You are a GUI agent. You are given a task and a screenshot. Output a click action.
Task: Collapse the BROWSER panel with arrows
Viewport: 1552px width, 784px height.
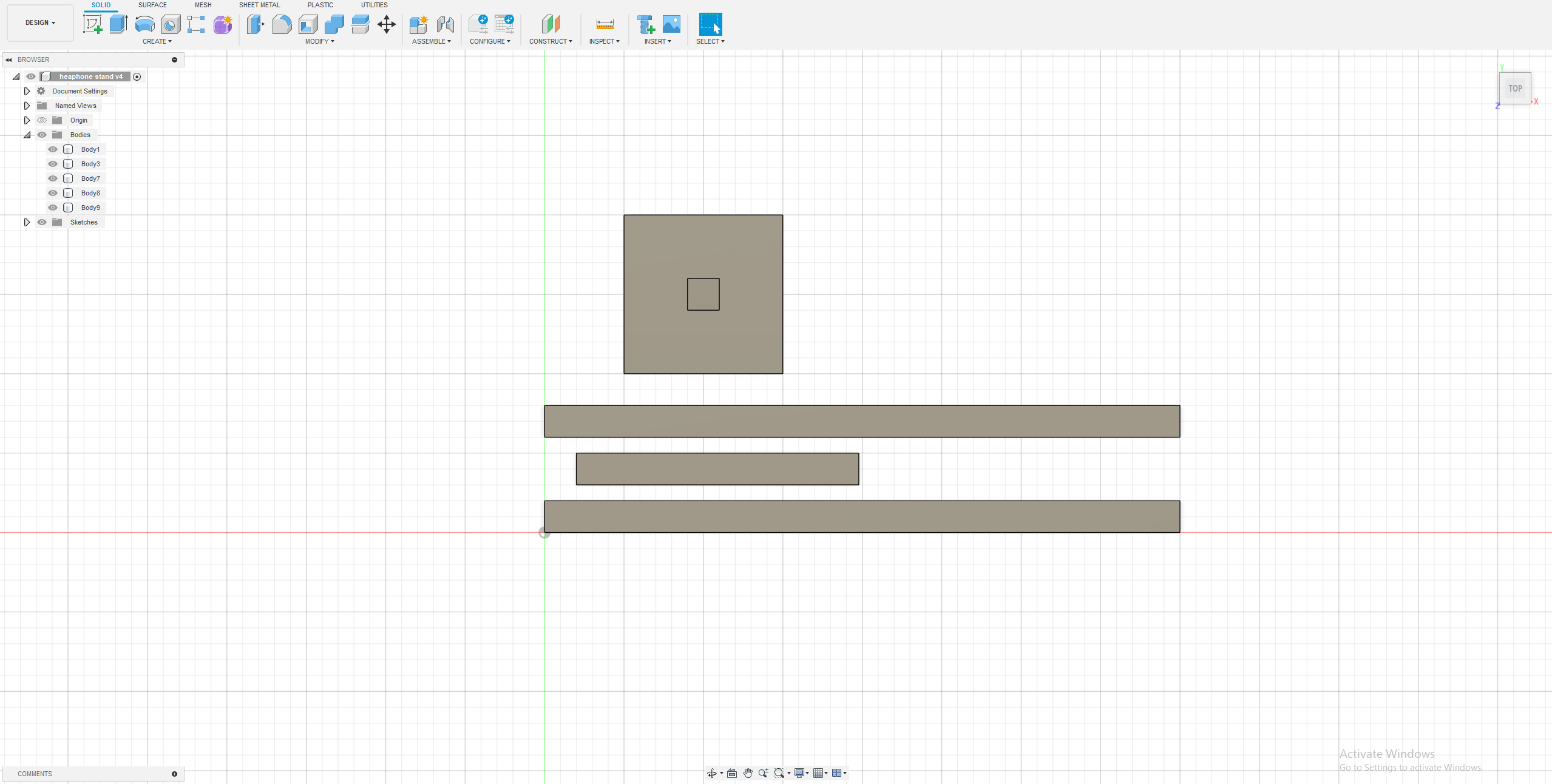(x=8, y=59)
